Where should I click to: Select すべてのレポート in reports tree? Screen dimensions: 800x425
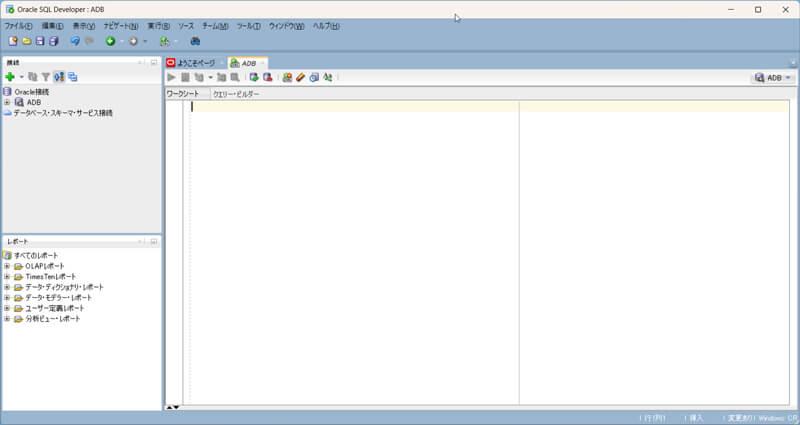36,256
